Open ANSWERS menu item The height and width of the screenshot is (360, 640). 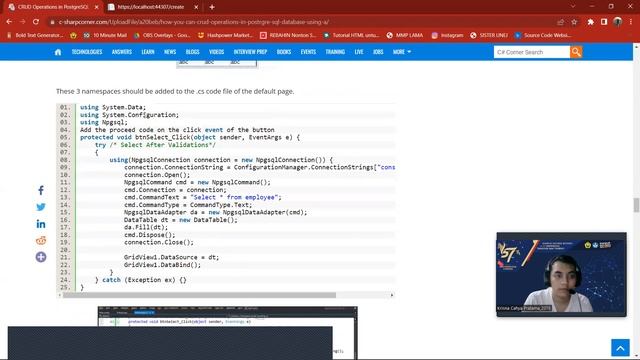coord(122,52)
